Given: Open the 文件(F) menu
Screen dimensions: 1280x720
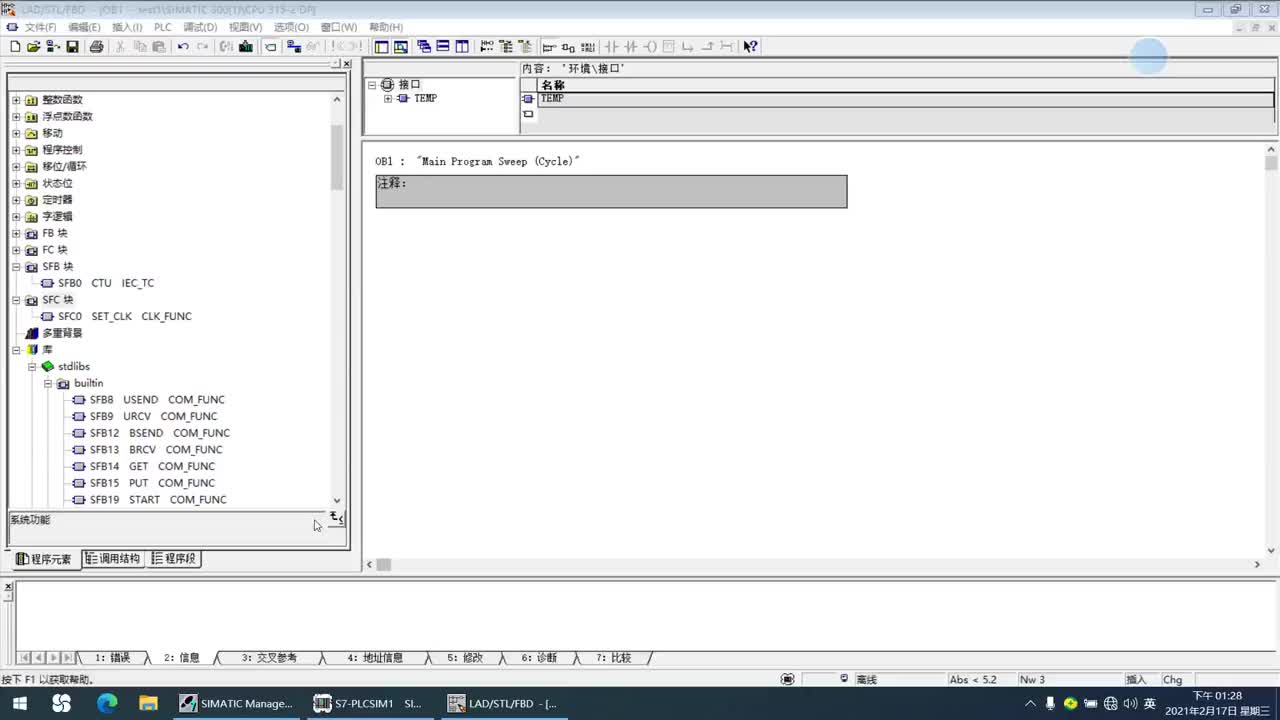Looking at the screenshot, I should [x=40, y=27].
